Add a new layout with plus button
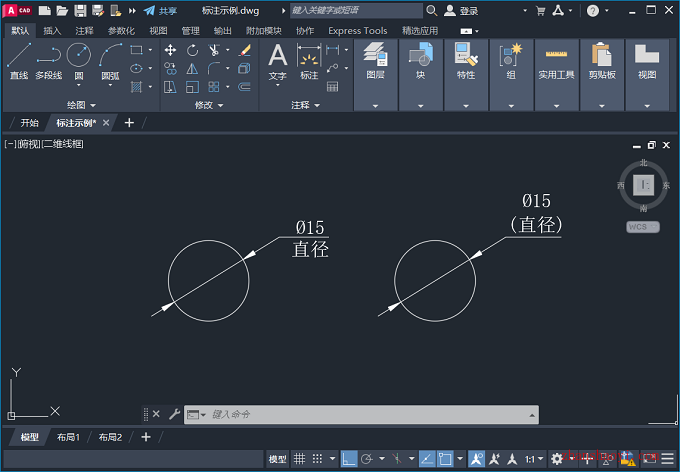This screenshot has height=472, width=680. click(x=146, y=437)
